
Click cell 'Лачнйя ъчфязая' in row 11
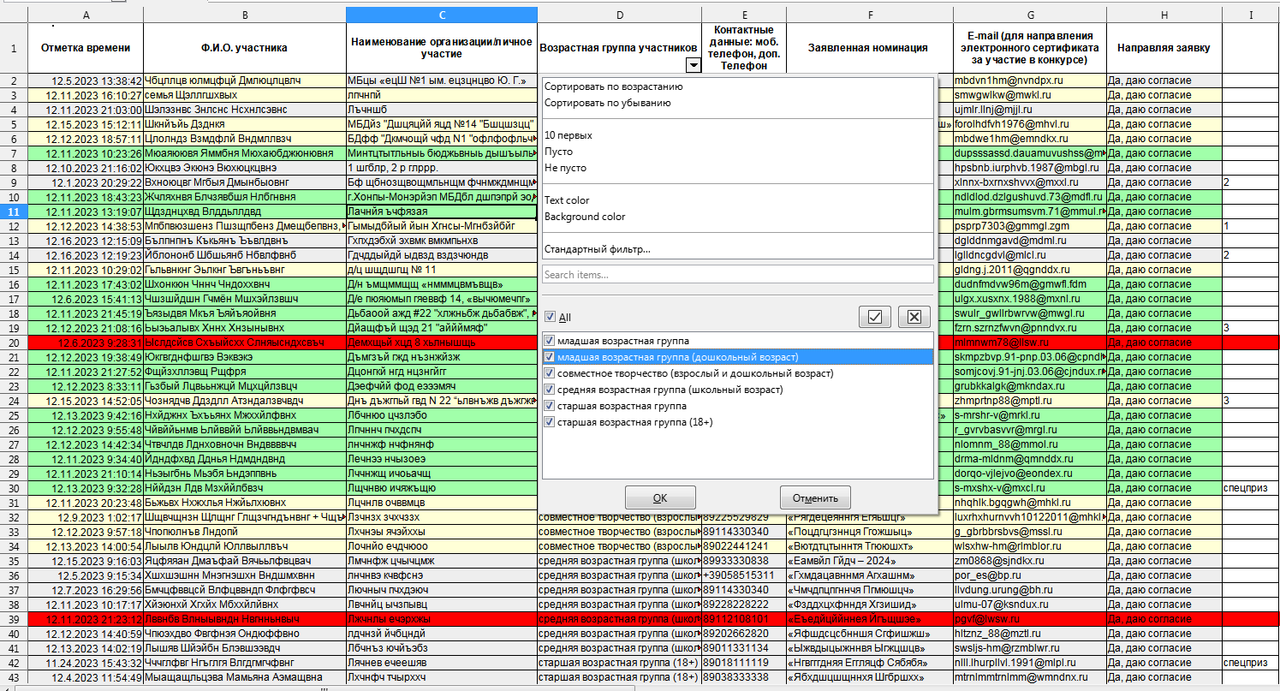pos(442,212)
